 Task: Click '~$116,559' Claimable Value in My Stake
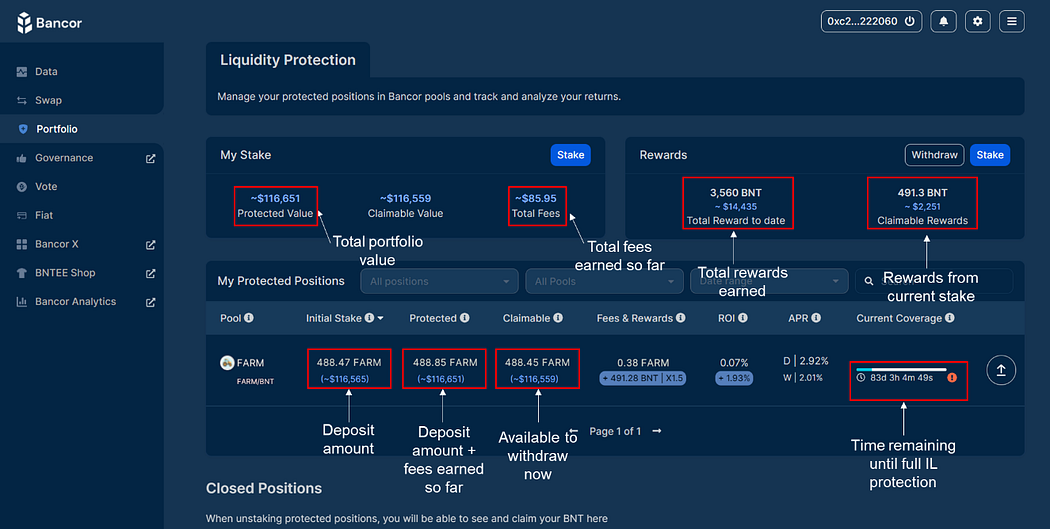405,198
